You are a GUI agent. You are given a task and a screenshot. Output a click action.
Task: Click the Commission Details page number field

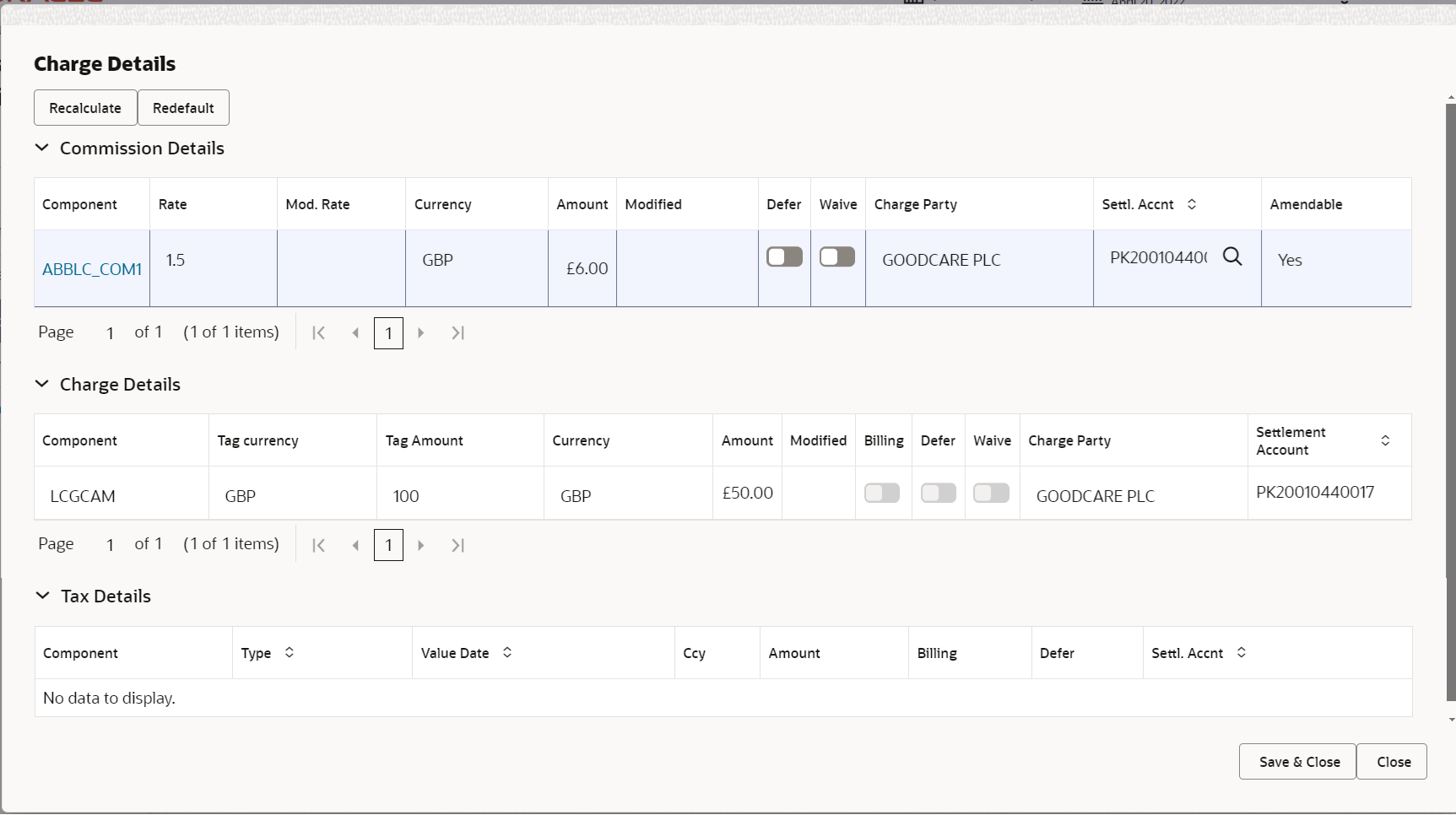coord(388,332)
